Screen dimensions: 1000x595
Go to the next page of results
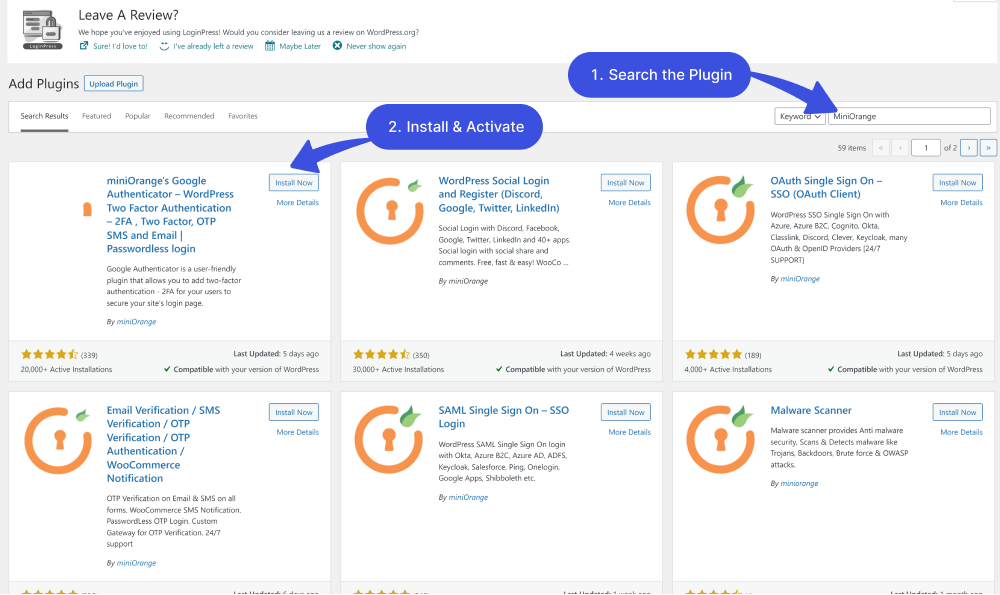[x=968, y=148]
